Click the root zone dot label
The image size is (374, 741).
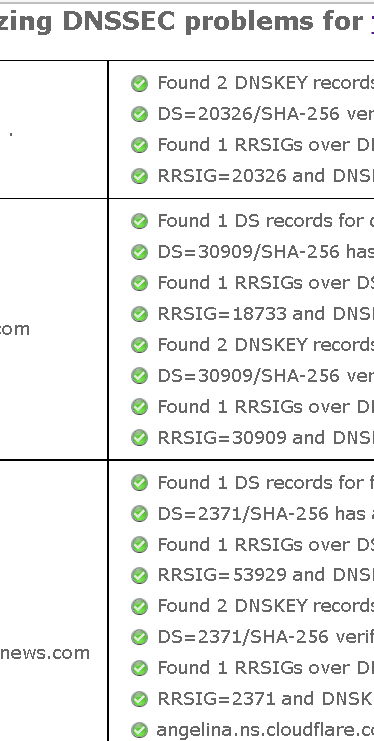[x=10, y=135]
